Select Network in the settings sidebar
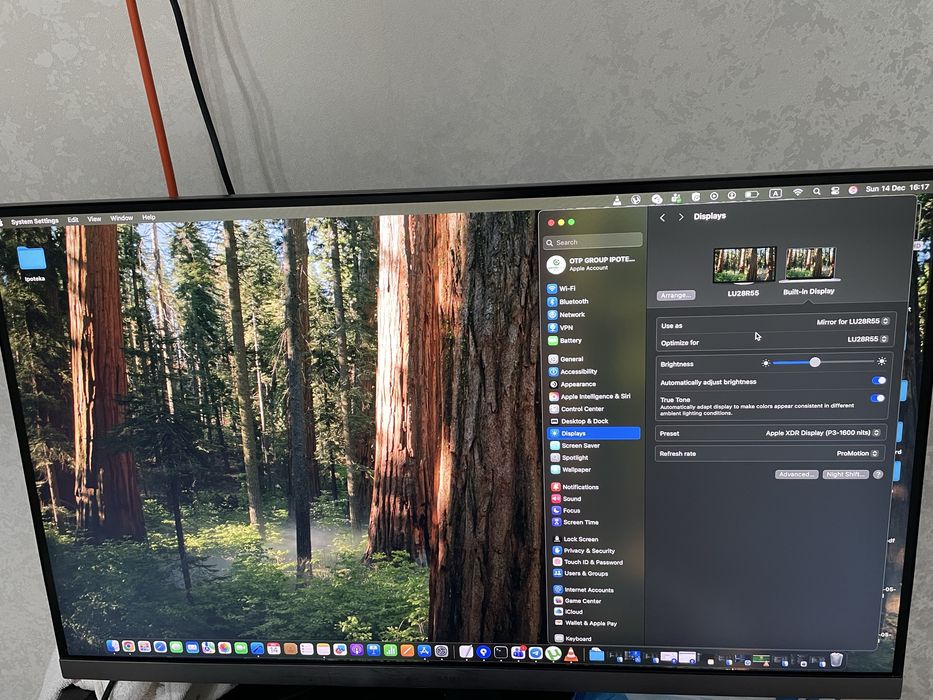This screenshot has width=933, height=700. tap(566, 315)
